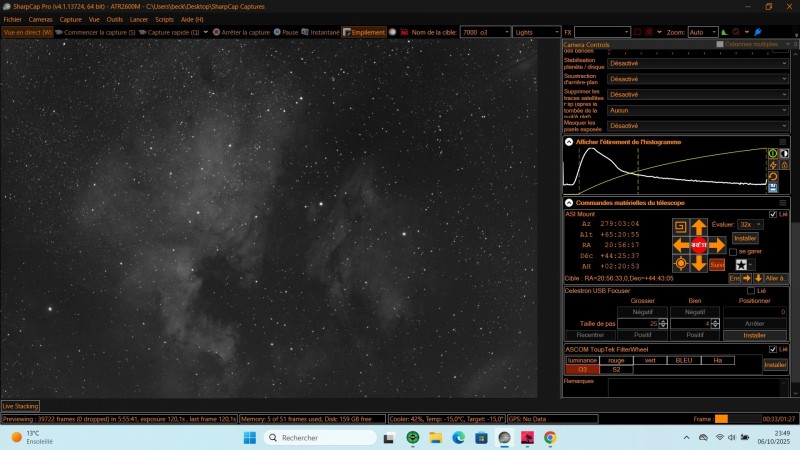Open the Fichier menu

tap(12, 19)
